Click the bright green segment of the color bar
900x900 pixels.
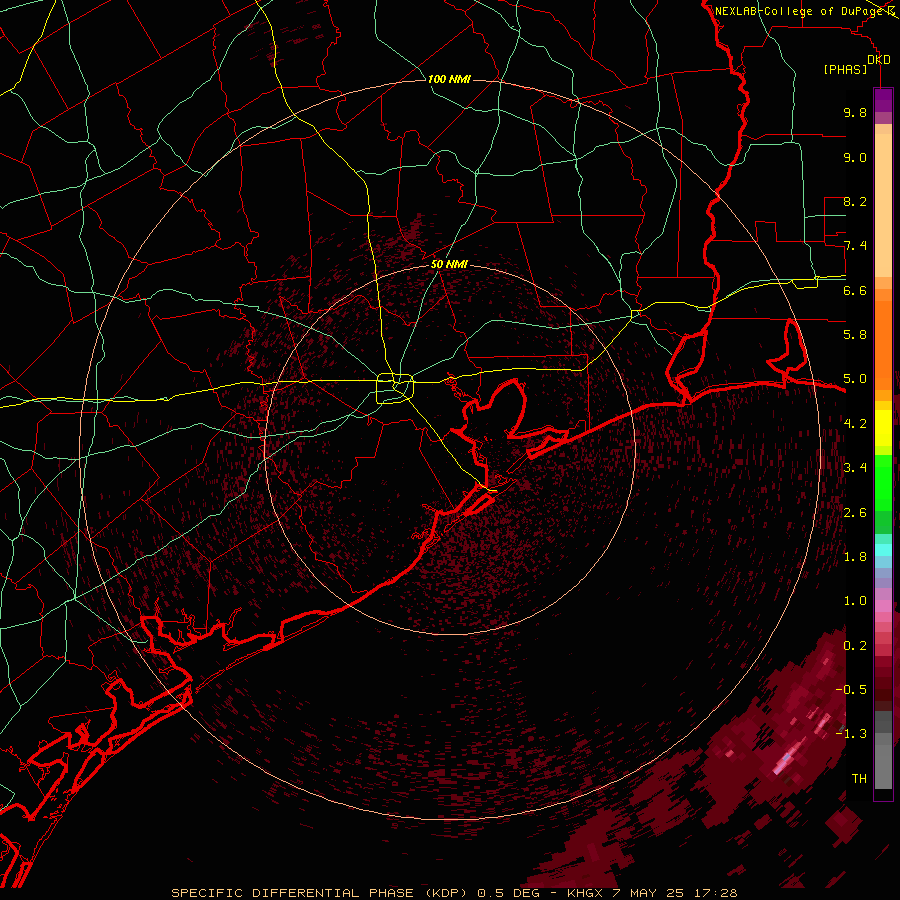(883, 482)
